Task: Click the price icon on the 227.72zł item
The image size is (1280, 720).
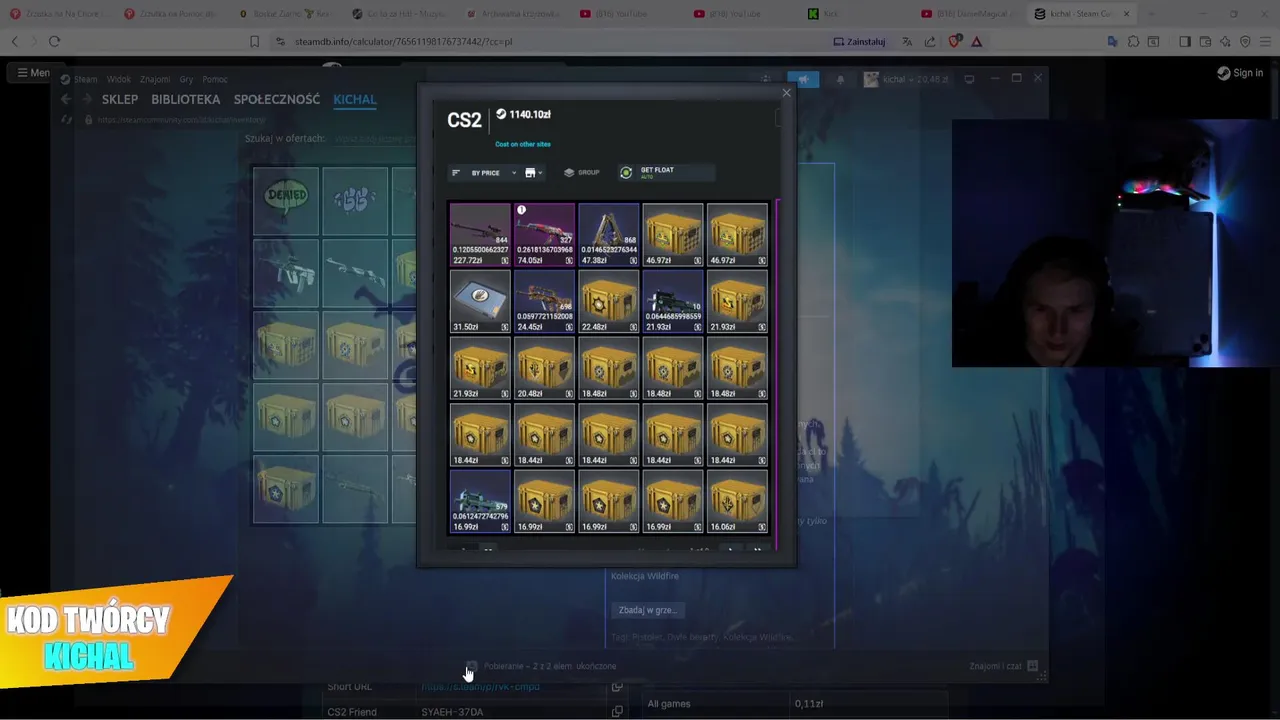Action: tap(505, 261)
